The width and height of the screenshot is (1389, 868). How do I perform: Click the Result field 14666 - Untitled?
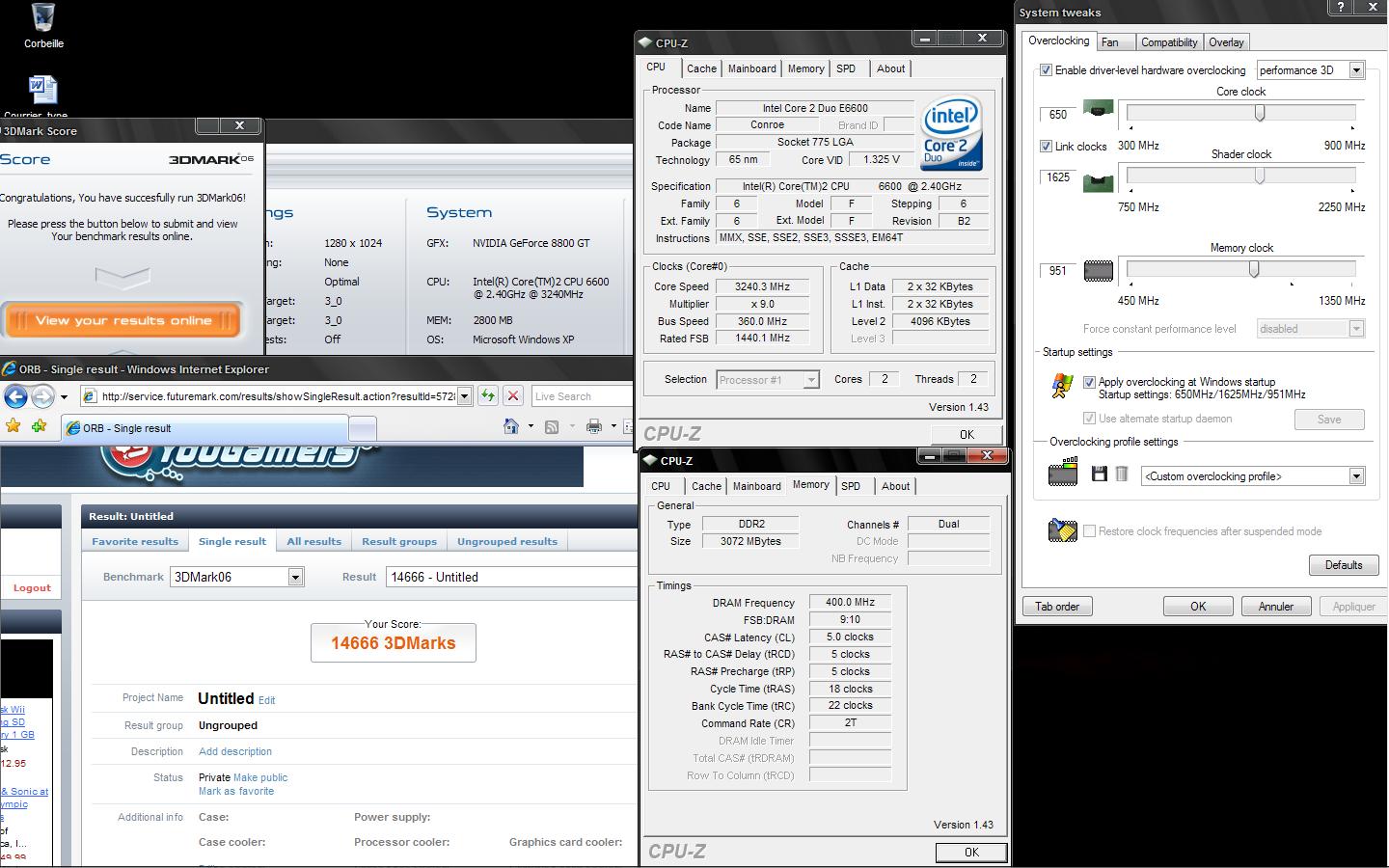pos(511,577)
